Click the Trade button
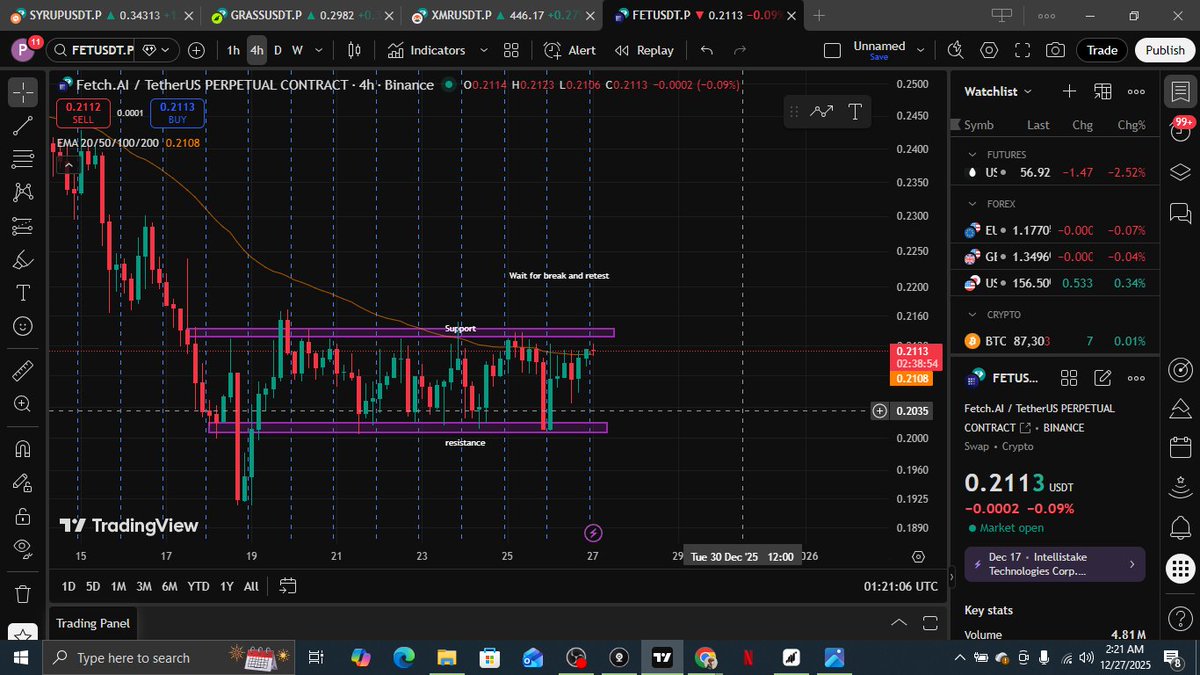This screenshot has height=675, width=1200. coord(1102,50)
